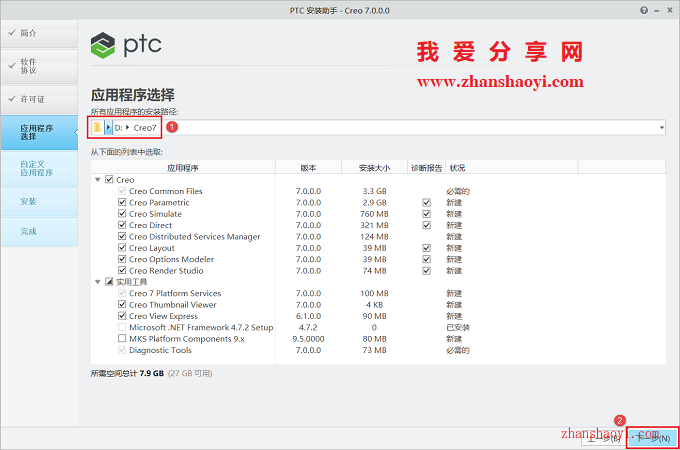Click the 9.5.0000 version value
Screen dimensions: 680x450
[x=308, y=339]
